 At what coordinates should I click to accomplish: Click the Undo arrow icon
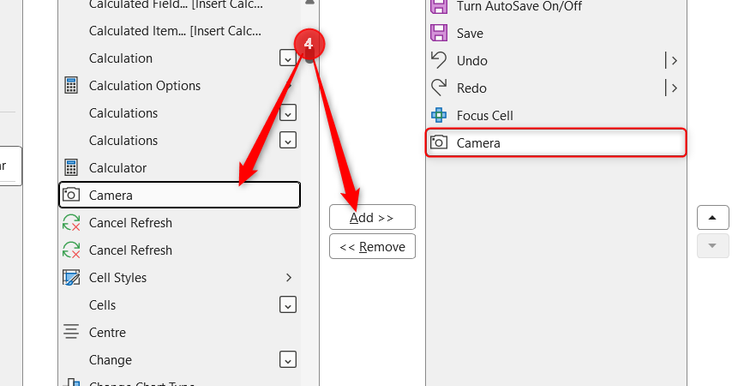pyautogui.click(x=439, y=60)
